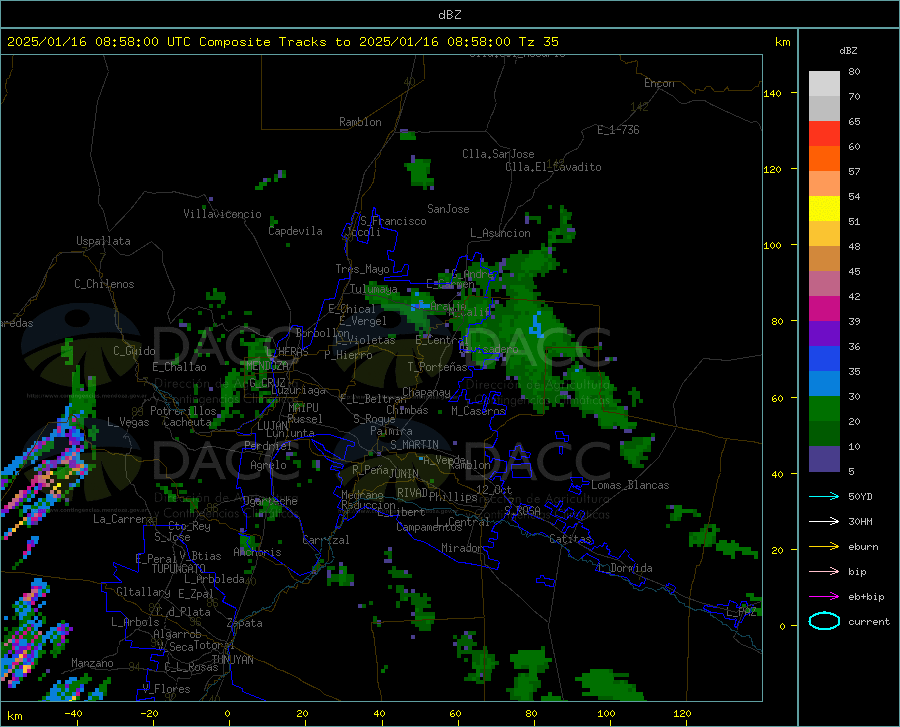Click the L_Dormida label
Image resolution: width=900 pixels, height=727 pixels.
[x=624, y=568]
